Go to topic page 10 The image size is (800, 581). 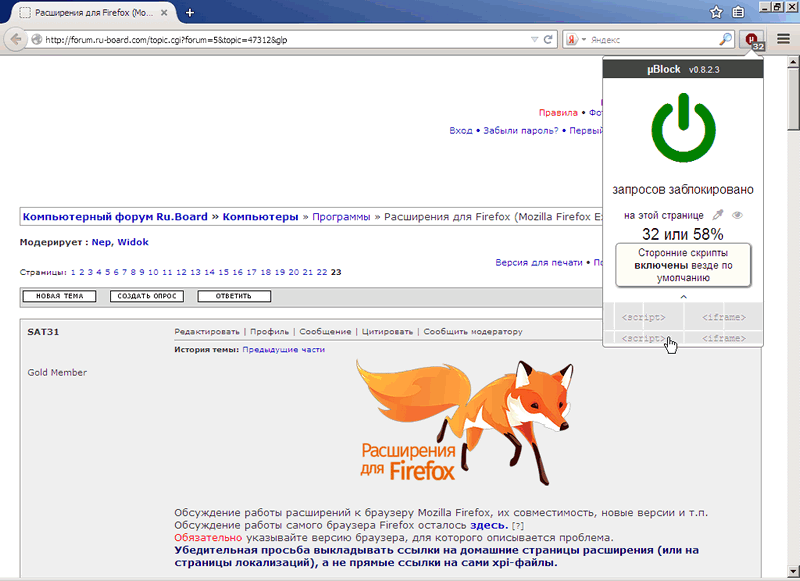[x=153, y=272]
